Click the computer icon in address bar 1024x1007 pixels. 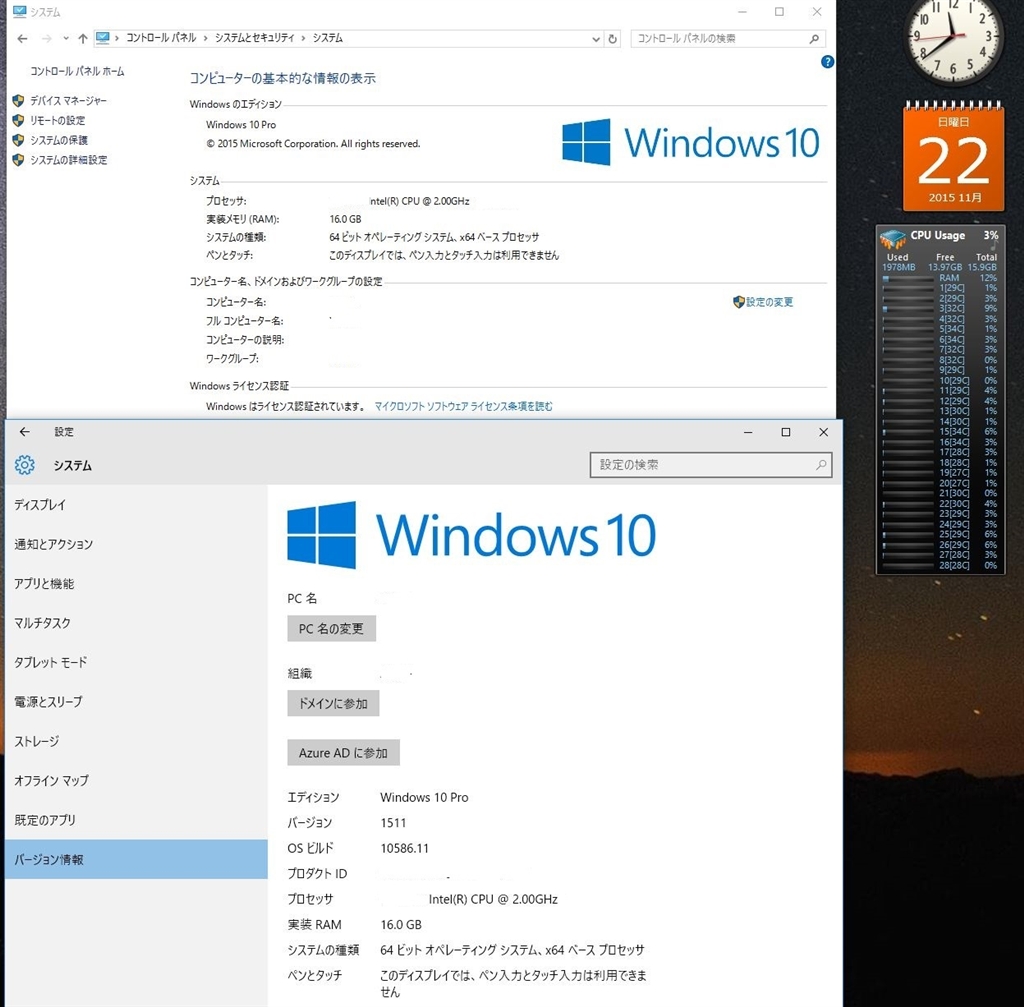point(103,38)
